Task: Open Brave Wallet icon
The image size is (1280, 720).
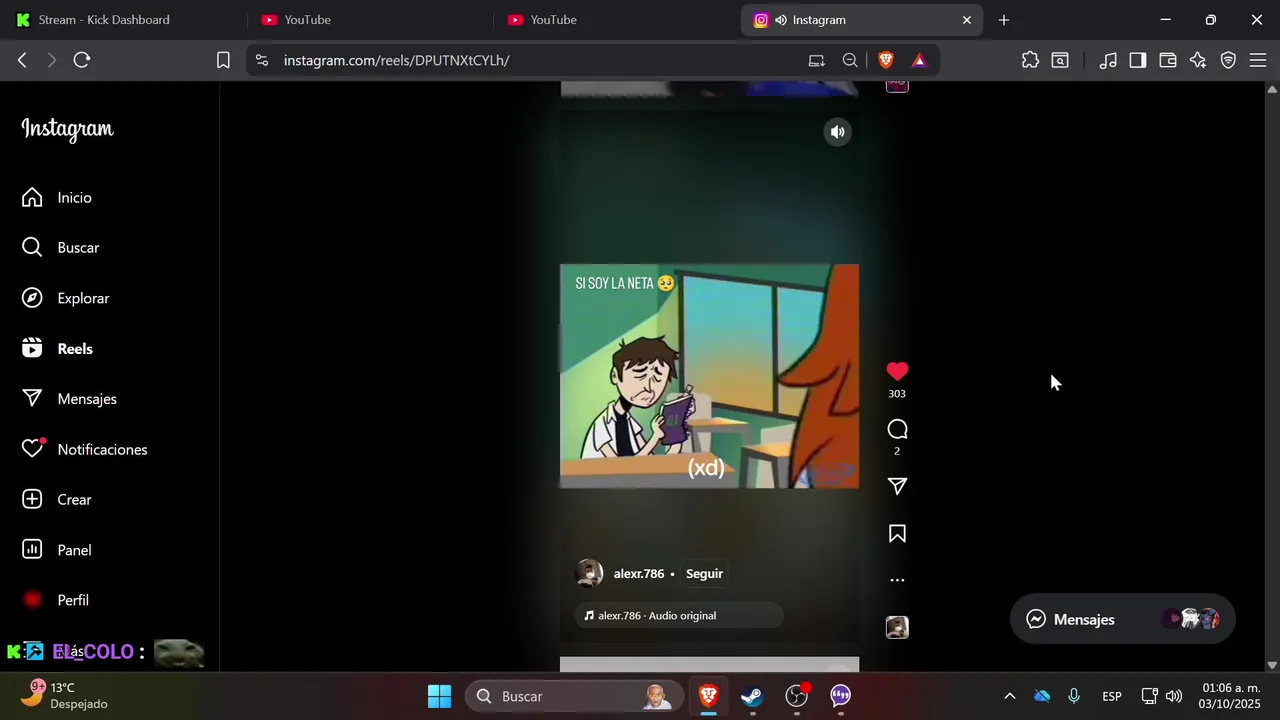Action: pyautogui.click(x=1168, y=60)
